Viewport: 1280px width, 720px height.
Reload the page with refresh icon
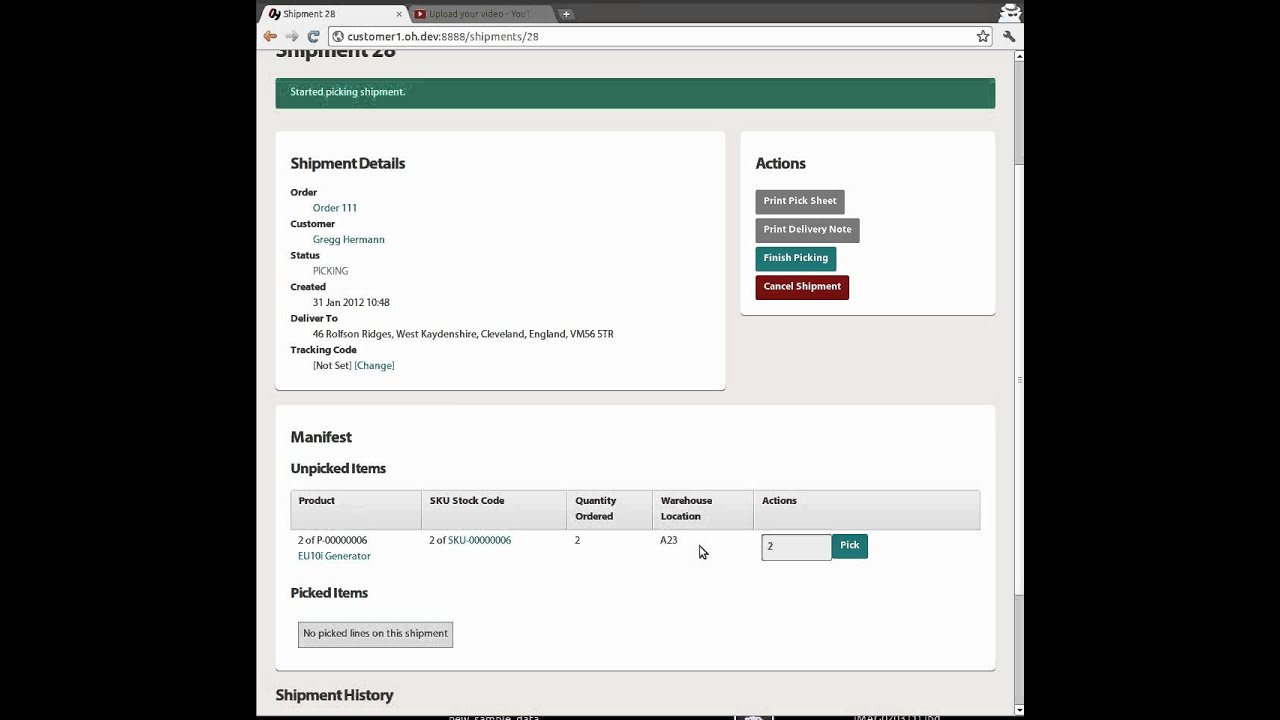pyautogui.click(x=313, y=36)
